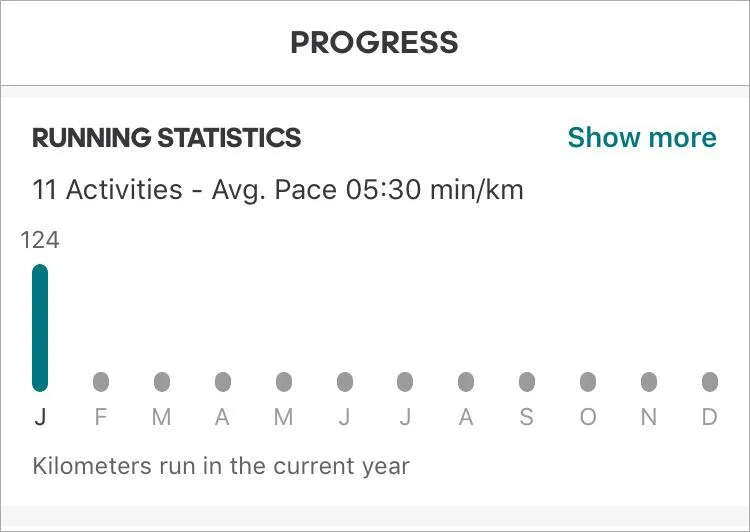Image resolution: width=750 pixels, height=532 pixels.
Task: Choose the May data point dot
Action: 284,382
